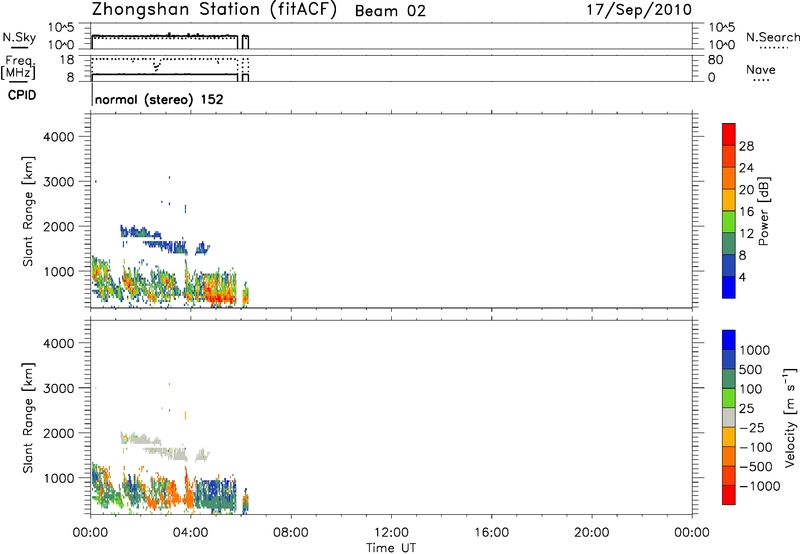Click the -25 label on Velocity colorbar
This screenshot has width=800, height=554.
click(x=752, y=428)
